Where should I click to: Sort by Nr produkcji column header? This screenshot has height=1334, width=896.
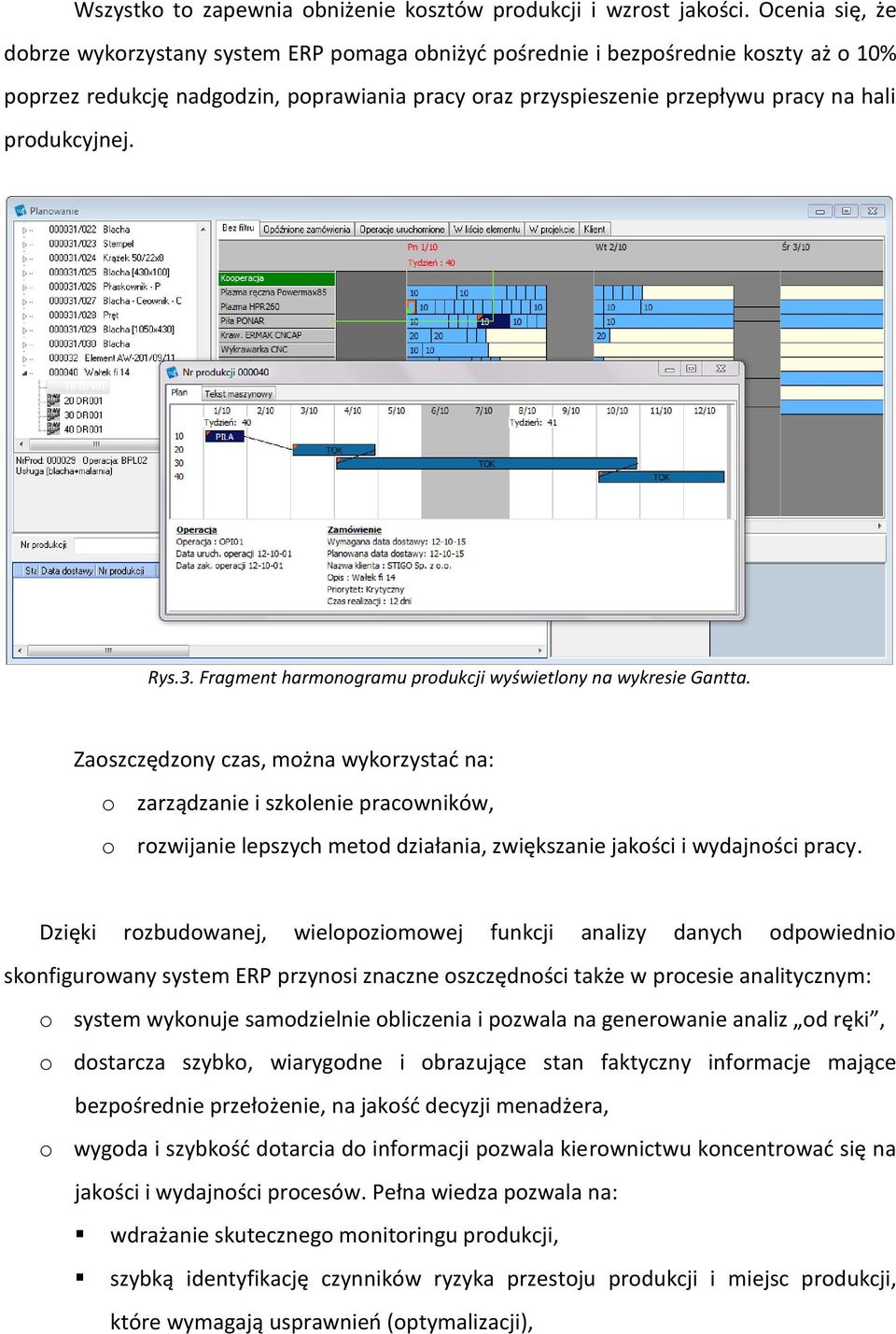127,570
